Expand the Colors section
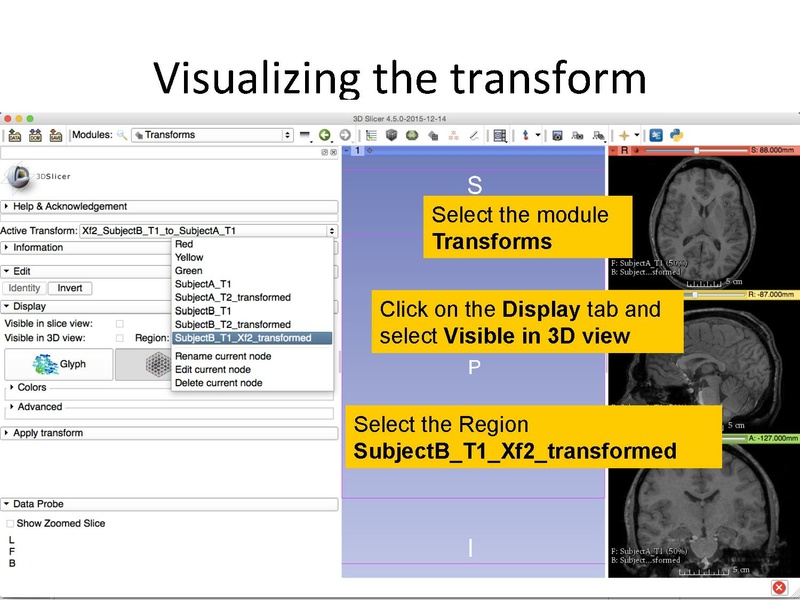 pos(29,387)
